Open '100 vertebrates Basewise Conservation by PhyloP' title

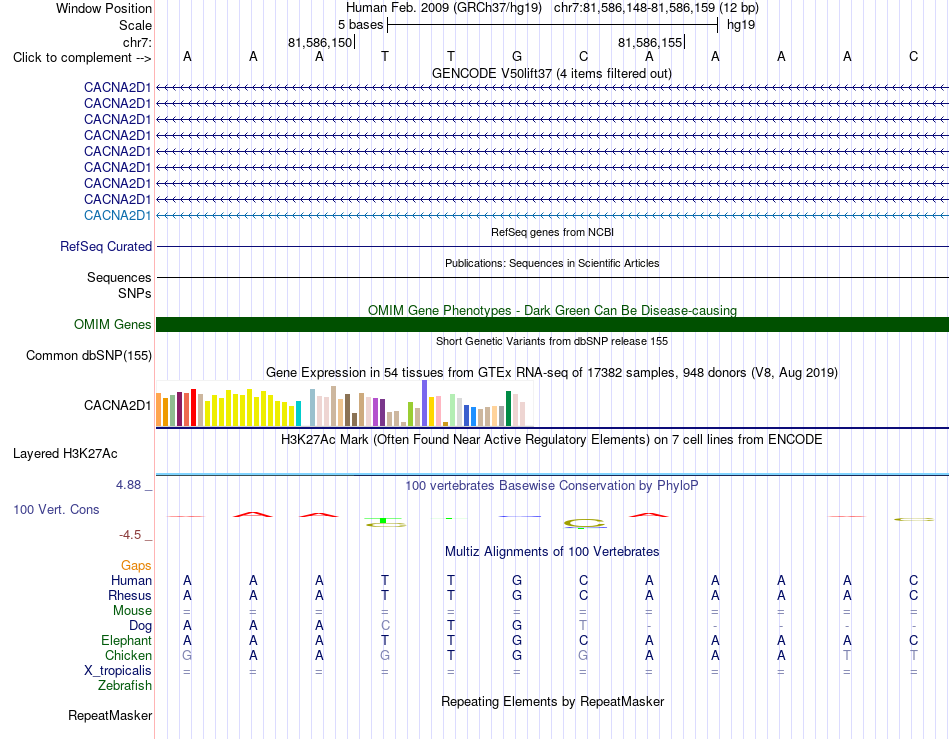click(551, 485)
